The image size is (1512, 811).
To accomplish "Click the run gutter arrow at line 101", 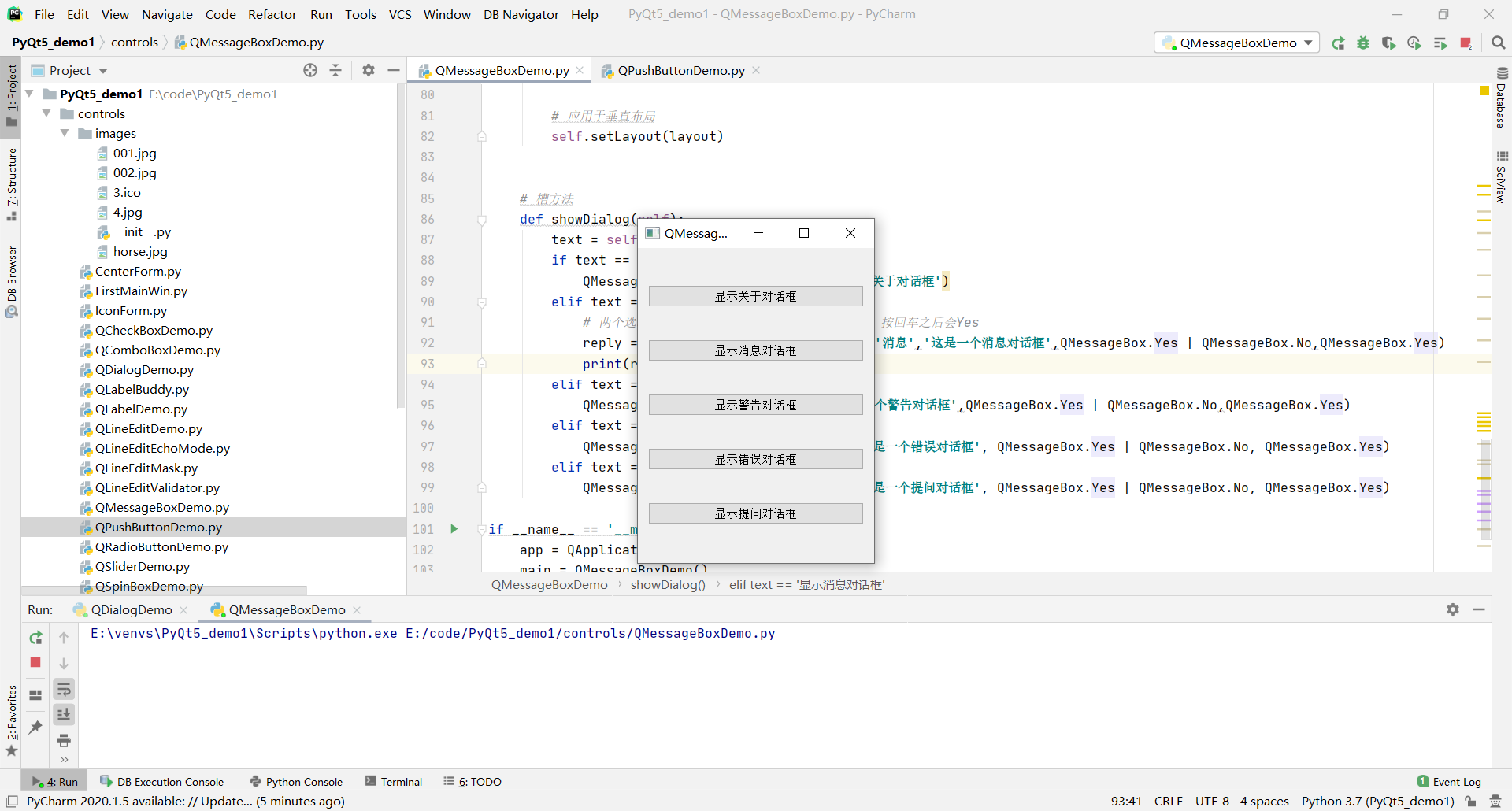I will pyautogui.click(x=454, y=529).
